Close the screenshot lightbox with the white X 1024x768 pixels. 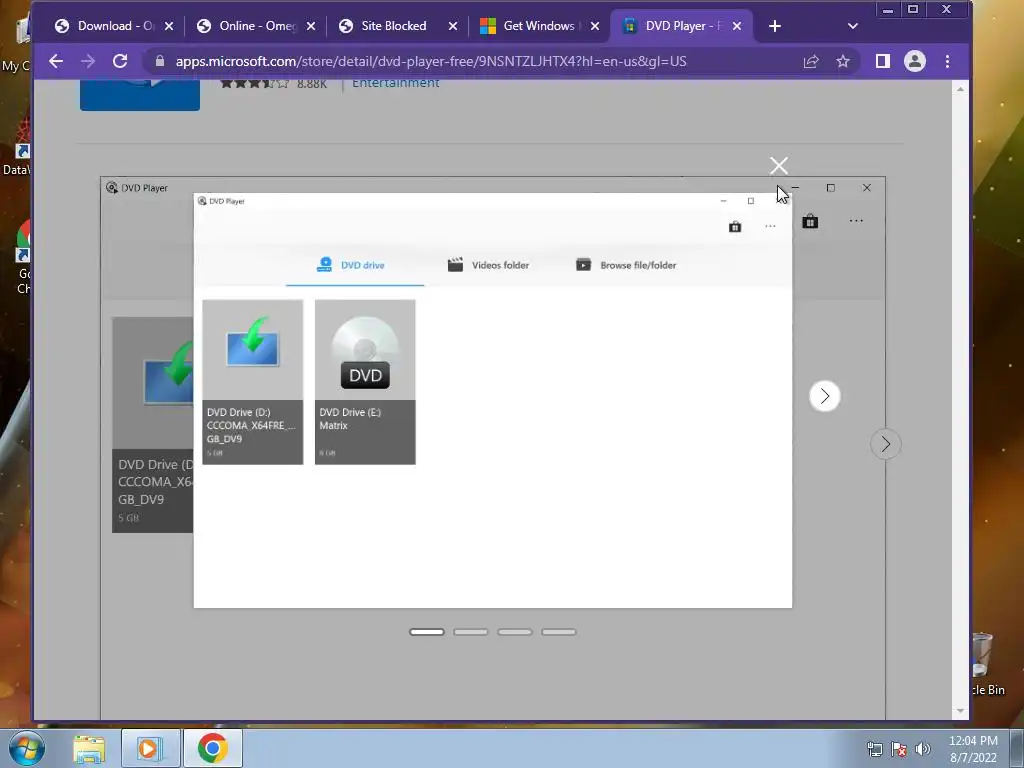coord(778,166)
